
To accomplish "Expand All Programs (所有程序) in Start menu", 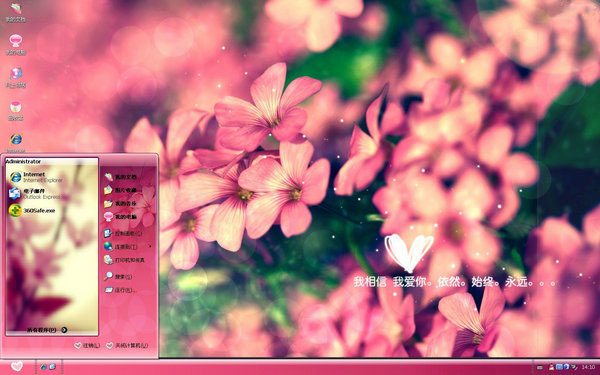I will click(47, 330).
